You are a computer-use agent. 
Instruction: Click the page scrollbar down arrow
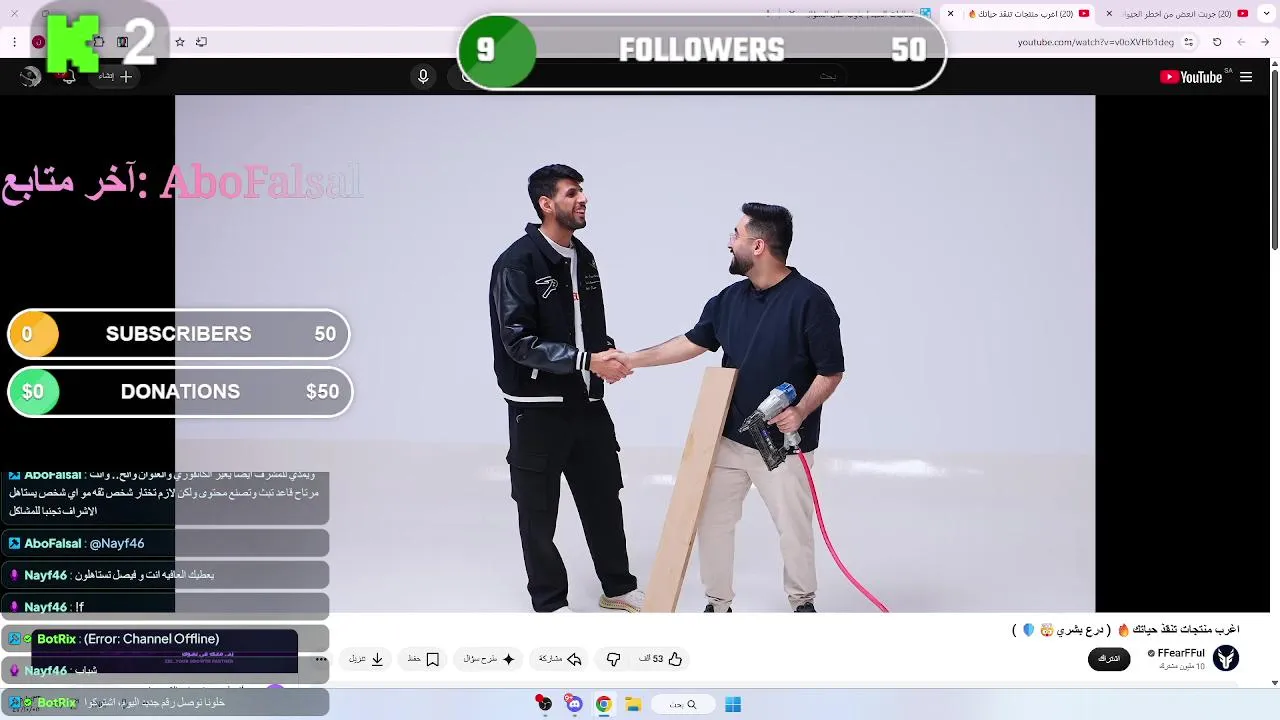[x=1274, y=683]
